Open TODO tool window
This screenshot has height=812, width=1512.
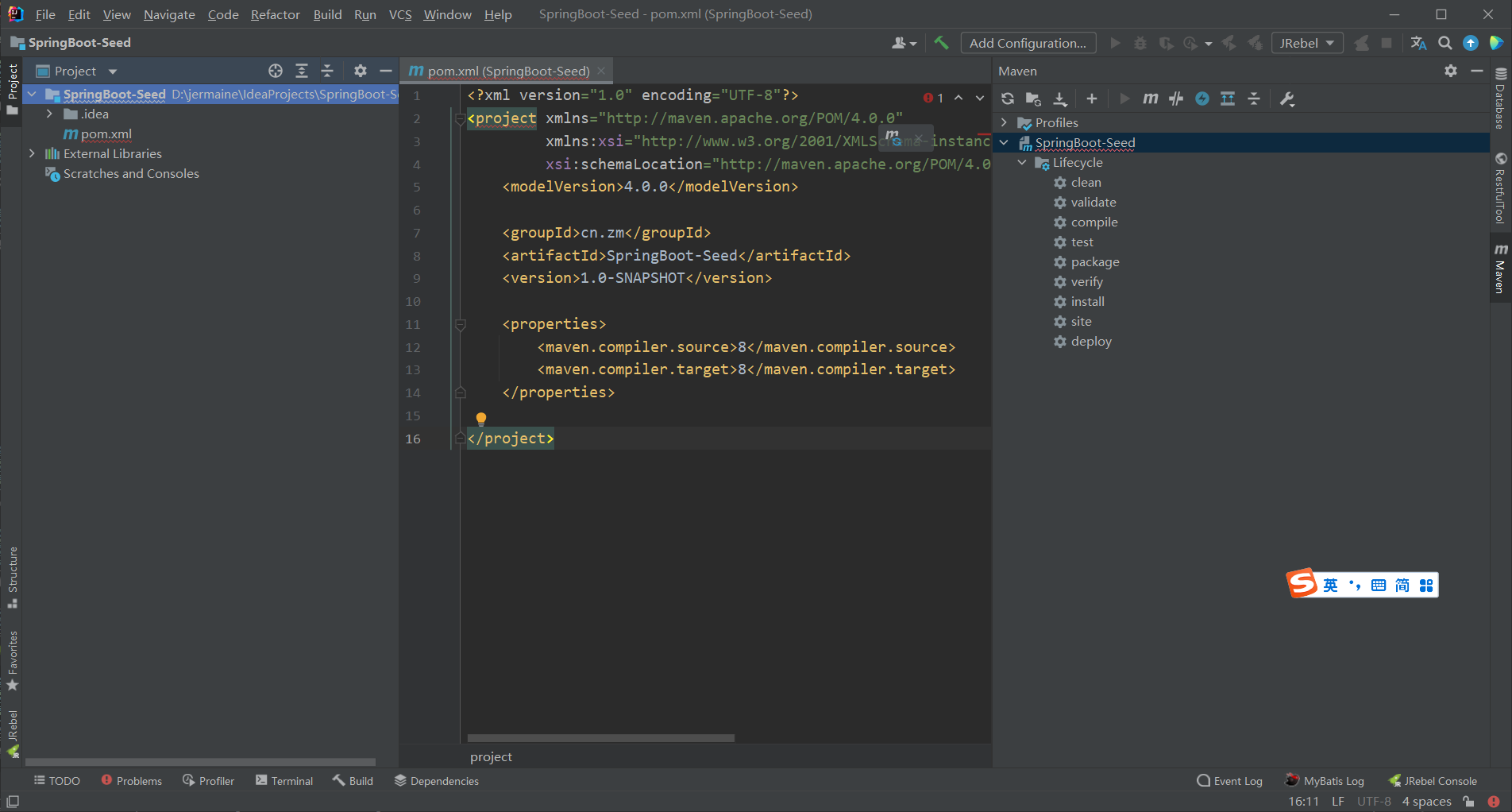(57, 781)
